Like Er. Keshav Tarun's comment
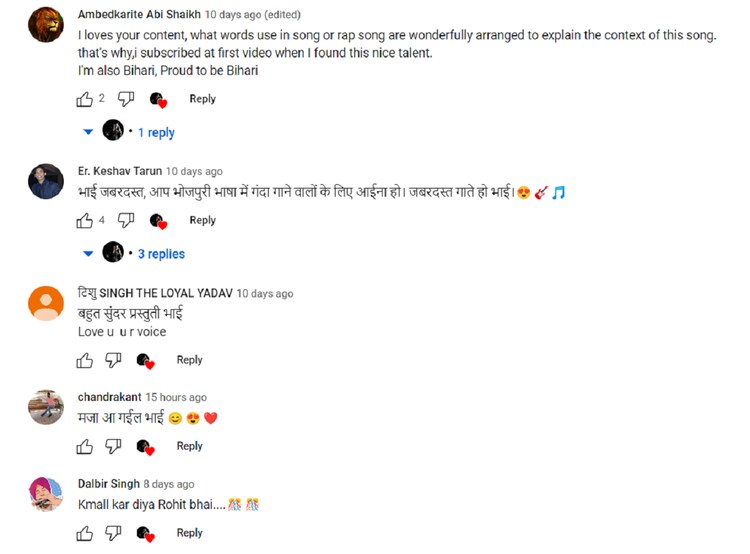750x554 pixels. [85, 221]
